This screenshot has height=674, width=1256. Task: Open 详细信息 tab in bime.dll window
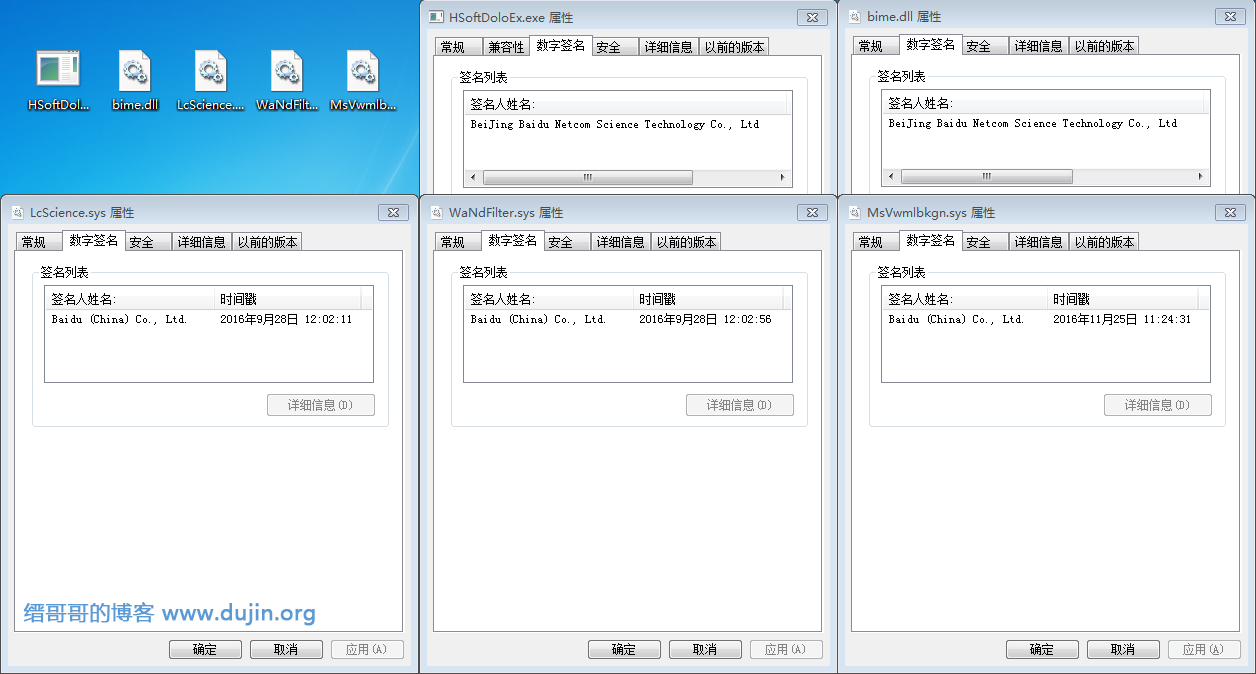(1038, 46)
